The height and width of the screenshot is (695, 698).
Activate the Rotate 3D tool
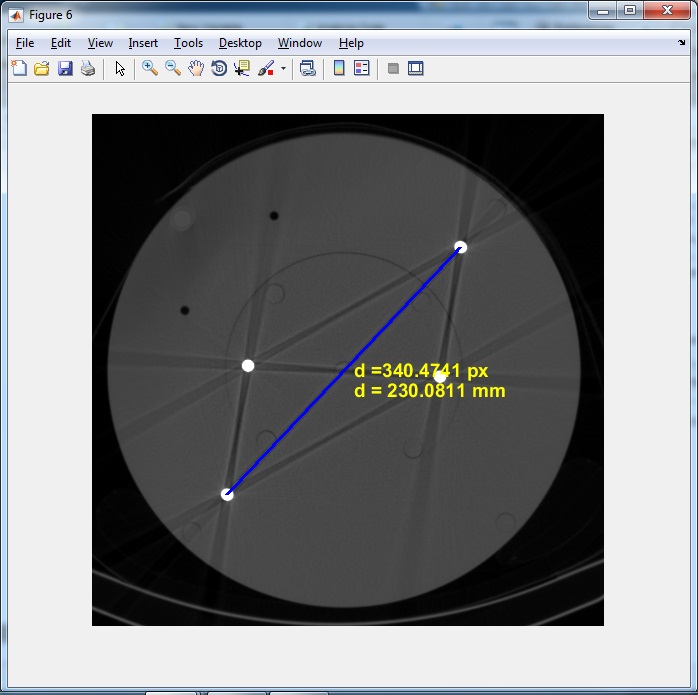pos(219,69)
